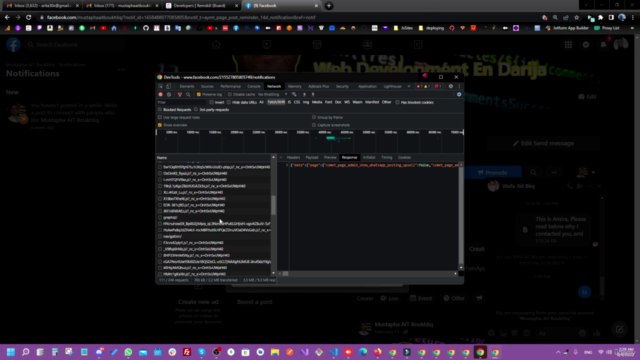The height and width of the screenshot is (360, 640).
Task: Open the Application tab in DevTools
Action: coord(367,86)
